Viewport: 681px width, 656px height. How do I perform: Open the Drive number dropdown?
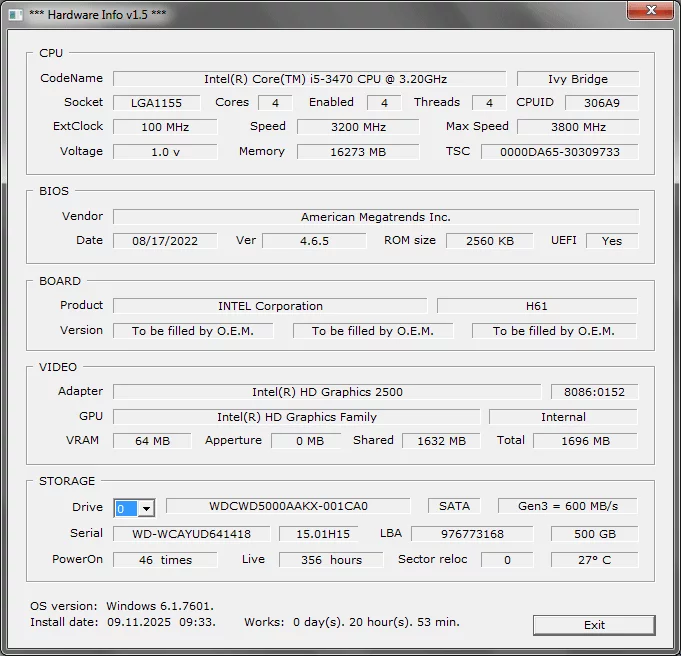click(x=146, y=508)
